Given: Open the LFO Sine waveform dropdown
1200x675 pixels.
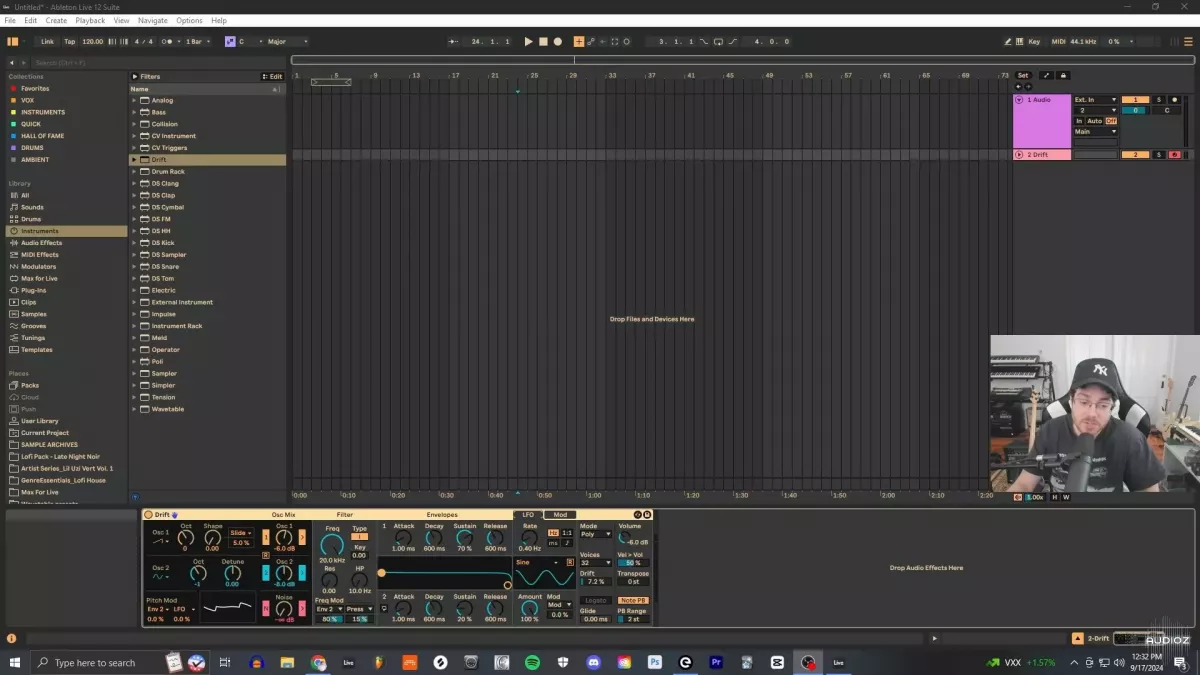Looking at the screenshot, I should [x=537, y=563].
